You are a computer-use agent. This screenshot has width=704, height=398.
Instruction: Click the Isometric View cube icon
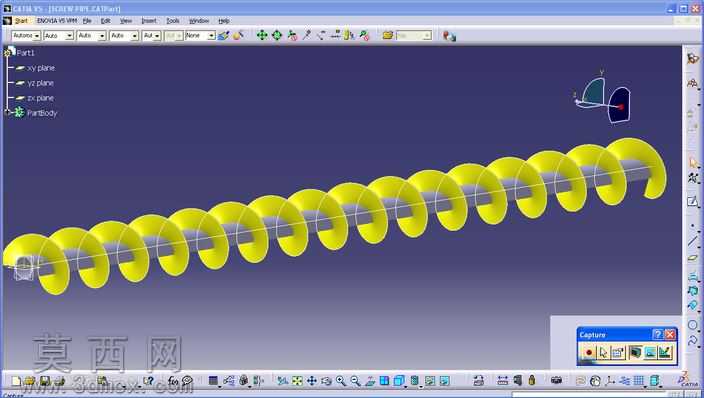click(399, 381)
